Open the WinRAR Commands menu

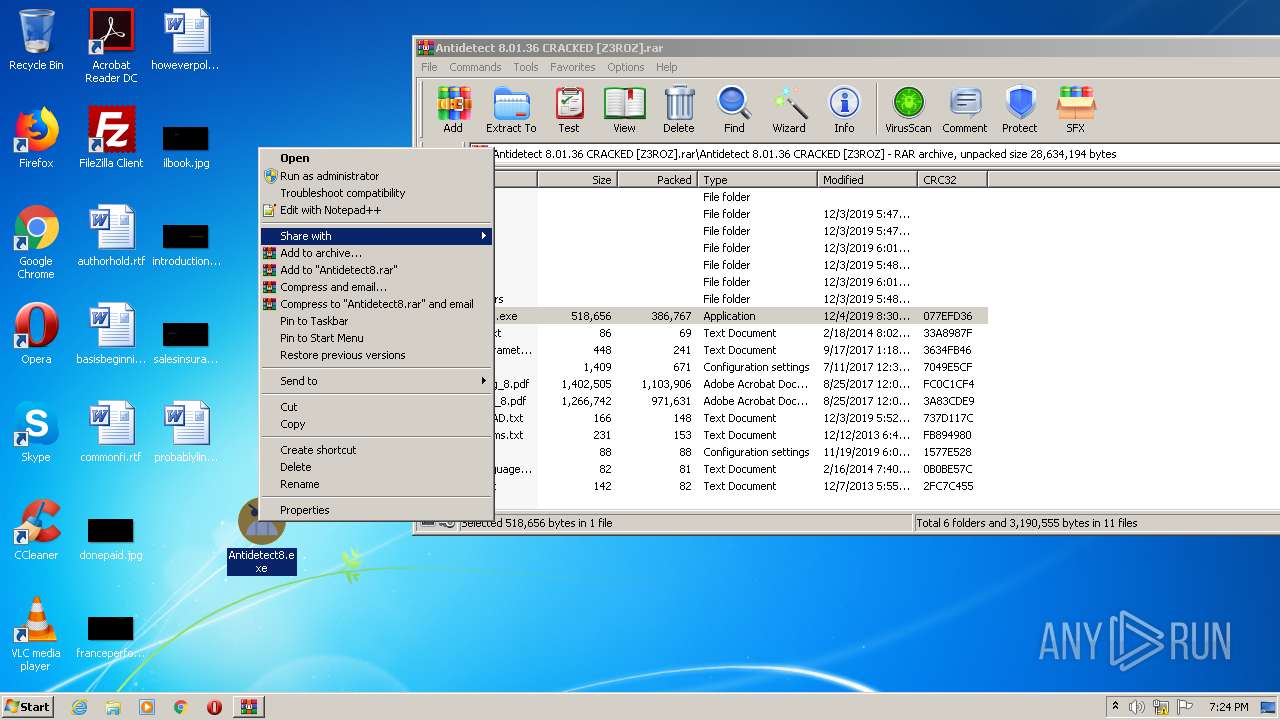(x=475, y=67)
